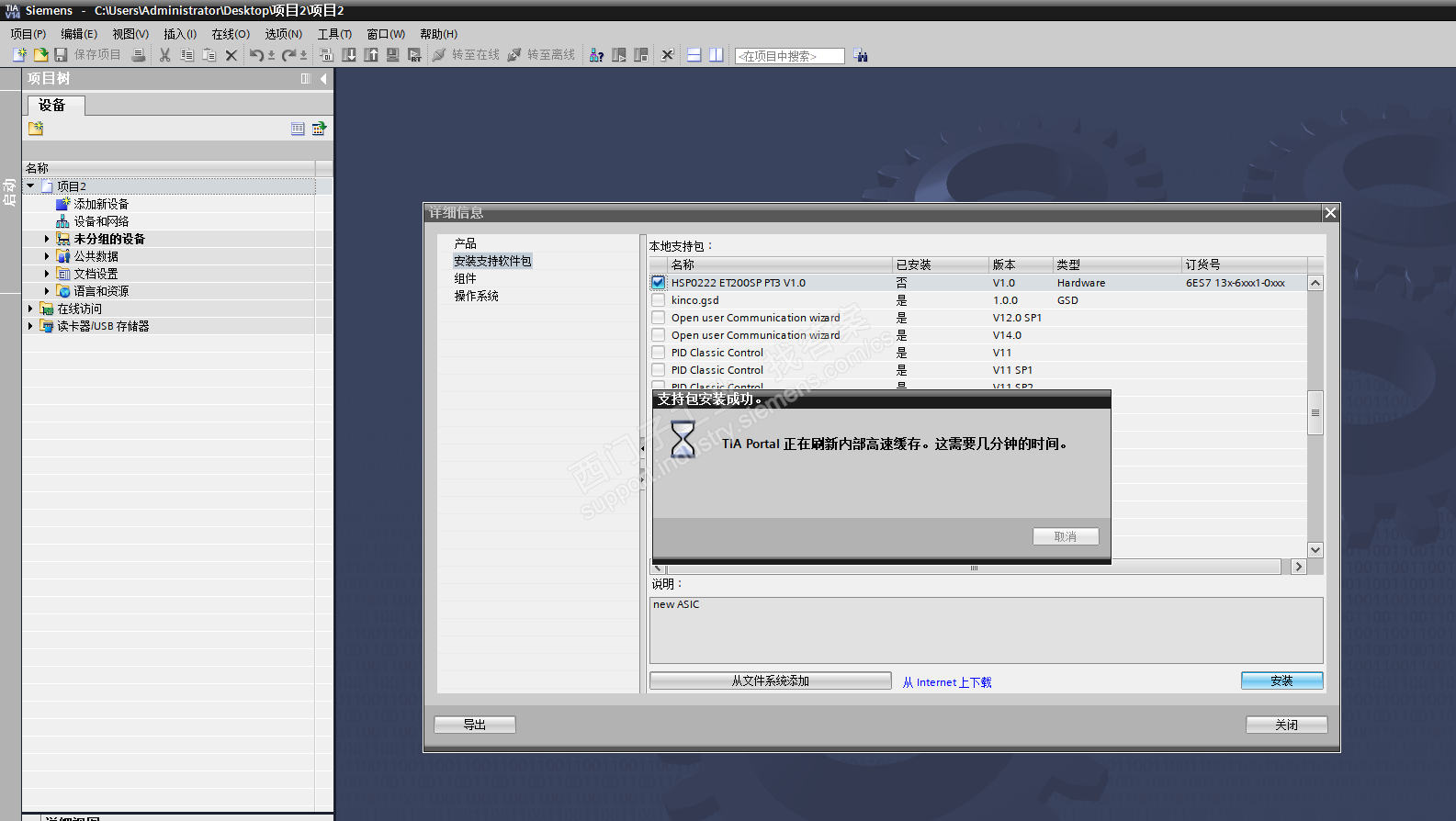Click the 关闭 button in the details dialog
This screenshot has height=821, width=1456.
point(1286,725)
